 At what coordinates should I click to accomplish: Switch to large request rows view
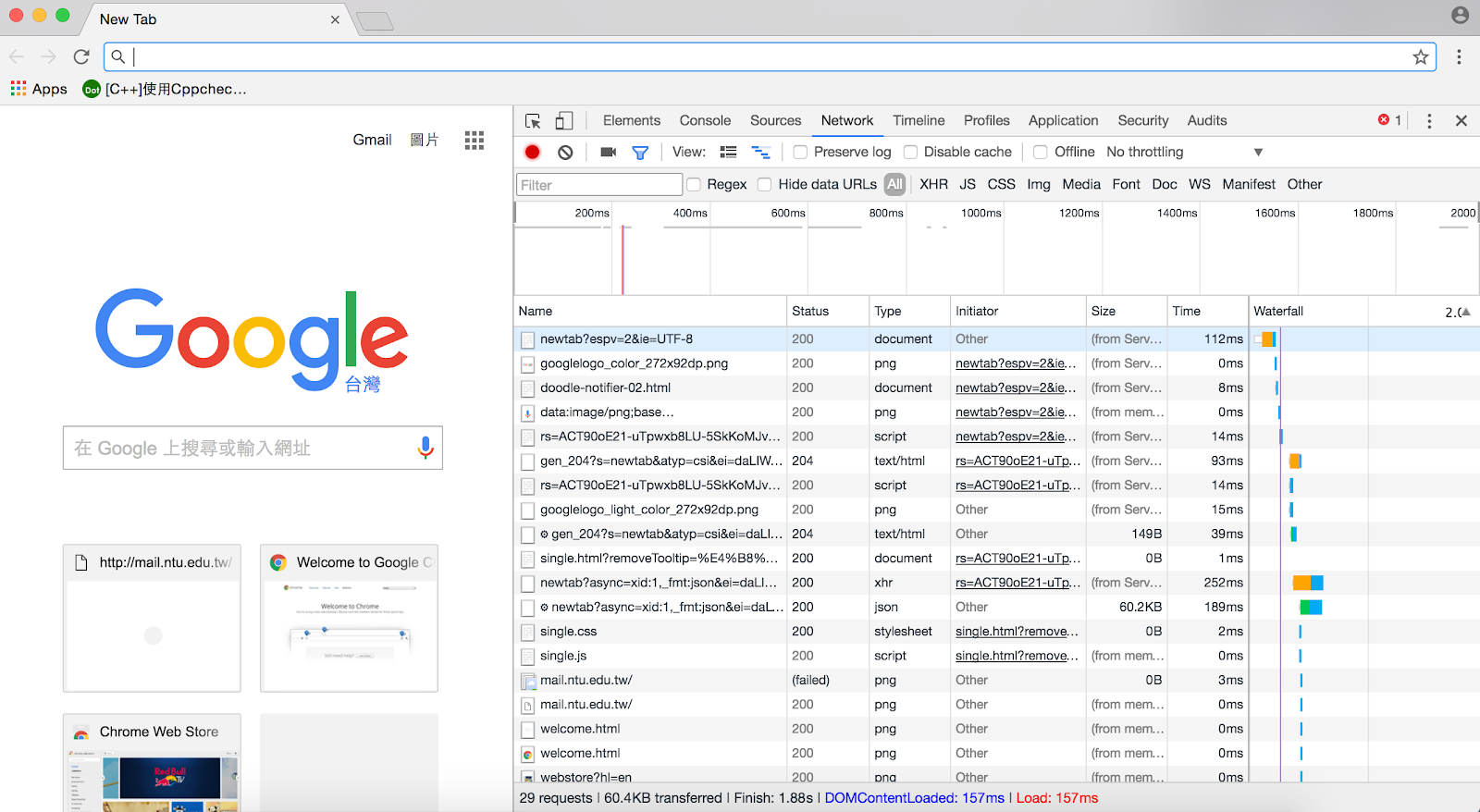(728, 153)
